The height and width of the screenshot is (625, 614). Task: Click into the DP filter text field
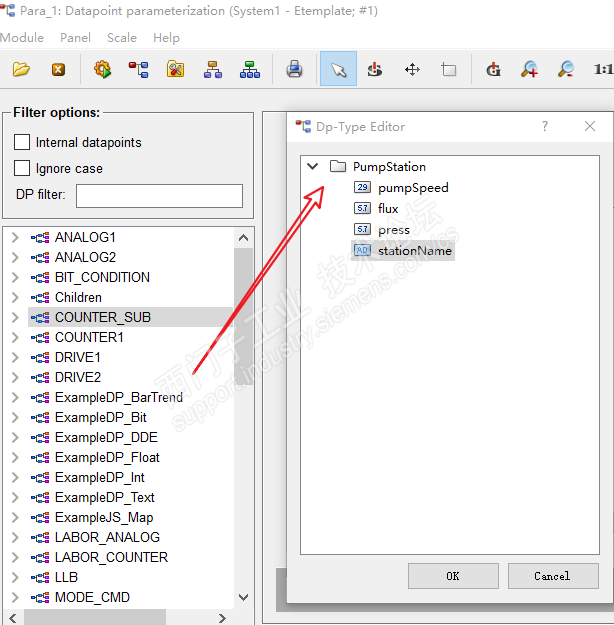coord(159,196)
